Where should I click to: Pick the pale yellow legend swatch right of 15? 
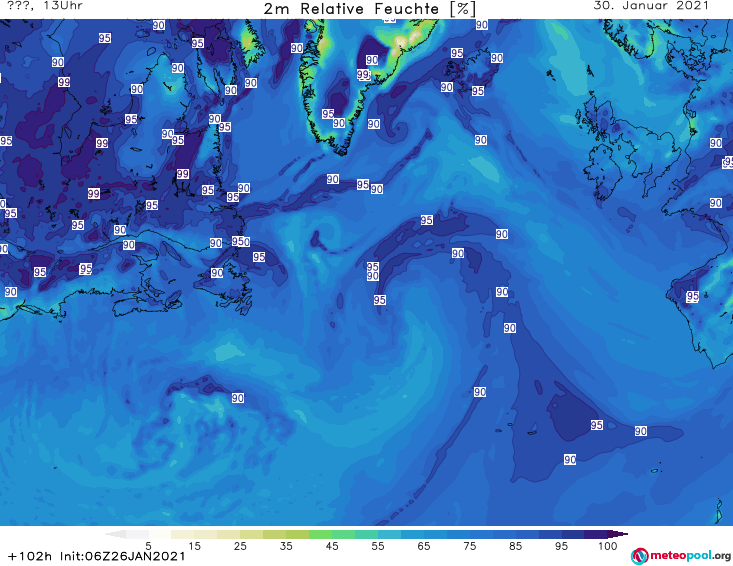point(206,534)
